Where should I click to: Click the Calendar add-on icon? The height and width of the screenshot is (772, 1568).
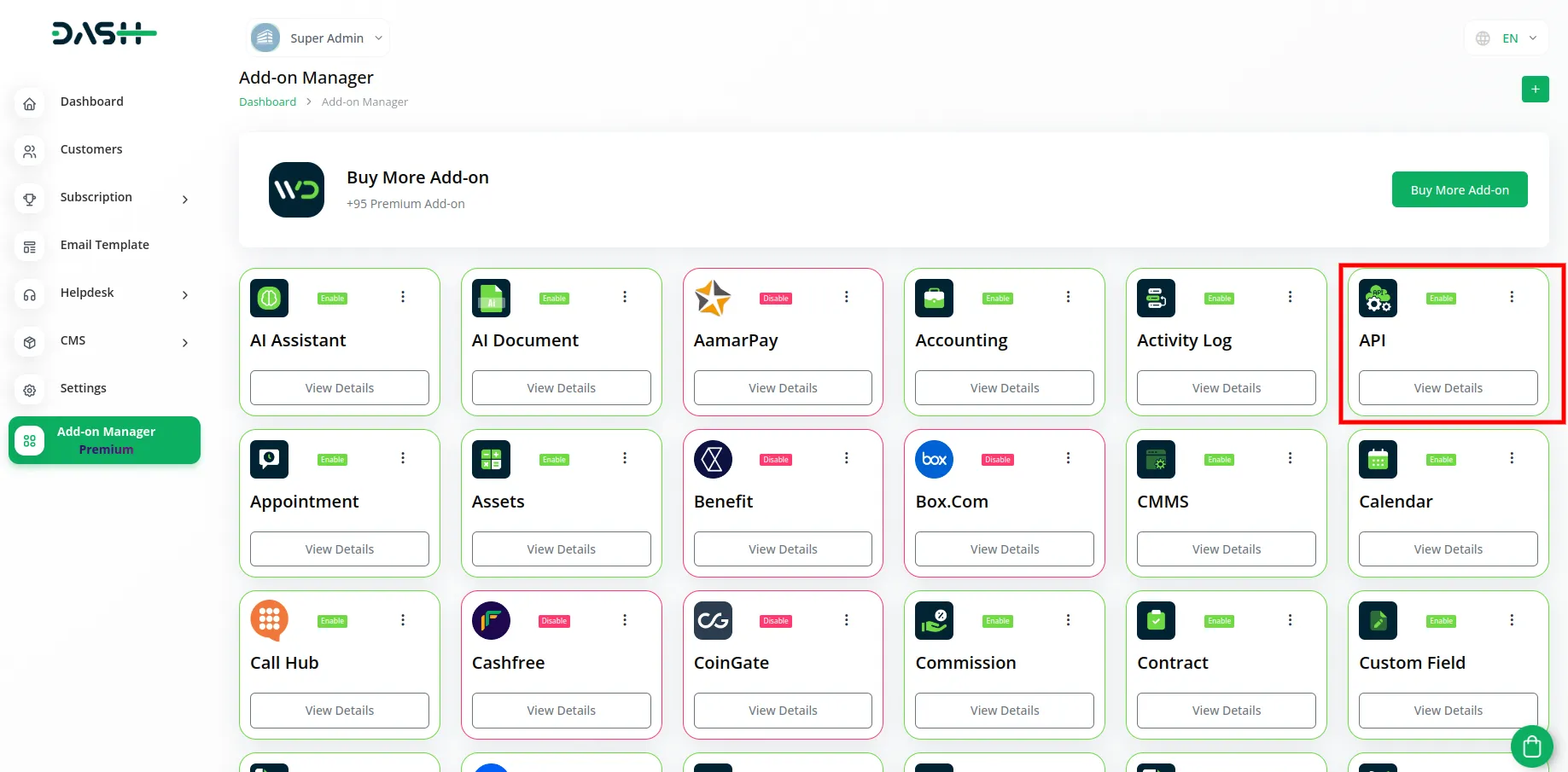click(x=1378, y=459)
